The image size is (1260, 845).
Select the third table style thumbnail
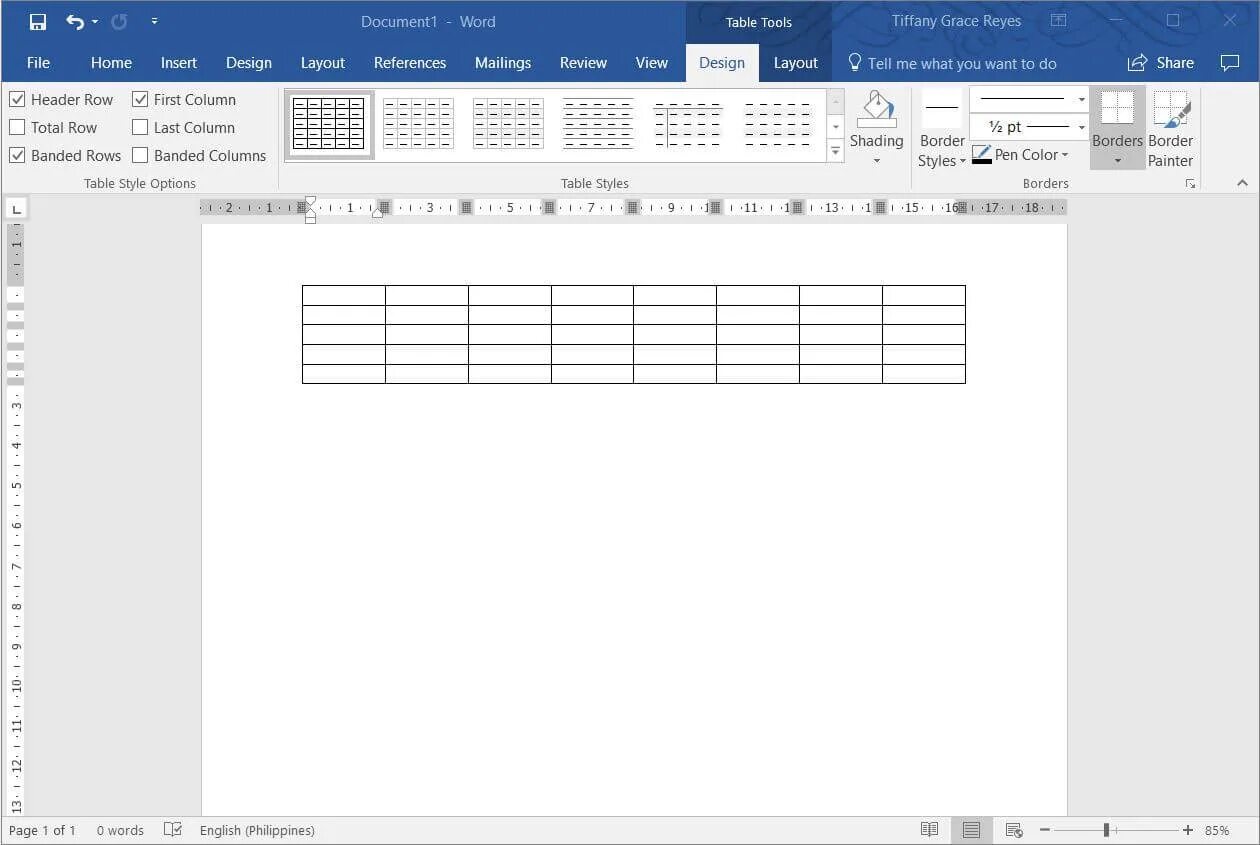point(508,125)
